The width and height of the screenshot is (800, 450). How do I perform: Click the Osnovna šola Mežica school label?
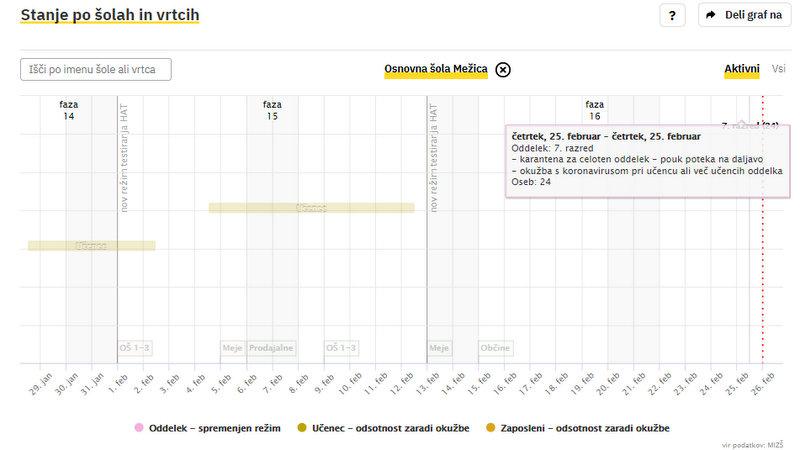(436, 69)
